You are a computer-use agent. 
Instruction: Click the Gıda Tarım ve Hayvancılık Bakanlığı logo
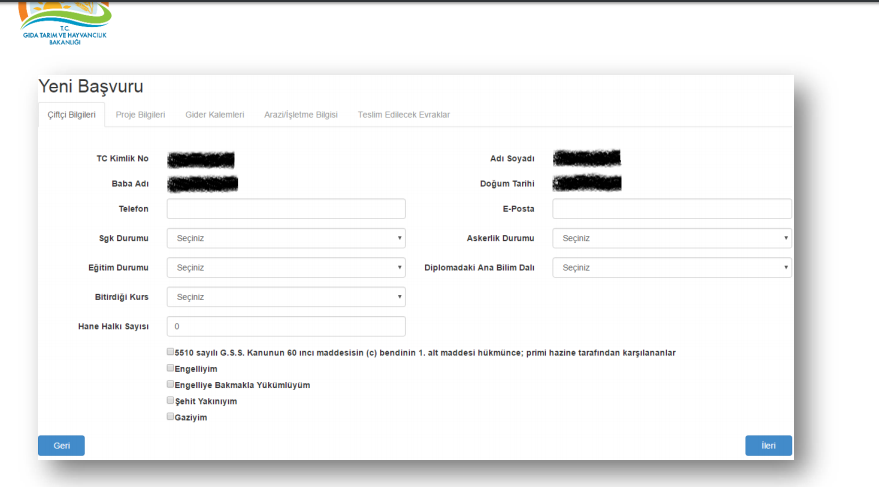pos(65,22)
